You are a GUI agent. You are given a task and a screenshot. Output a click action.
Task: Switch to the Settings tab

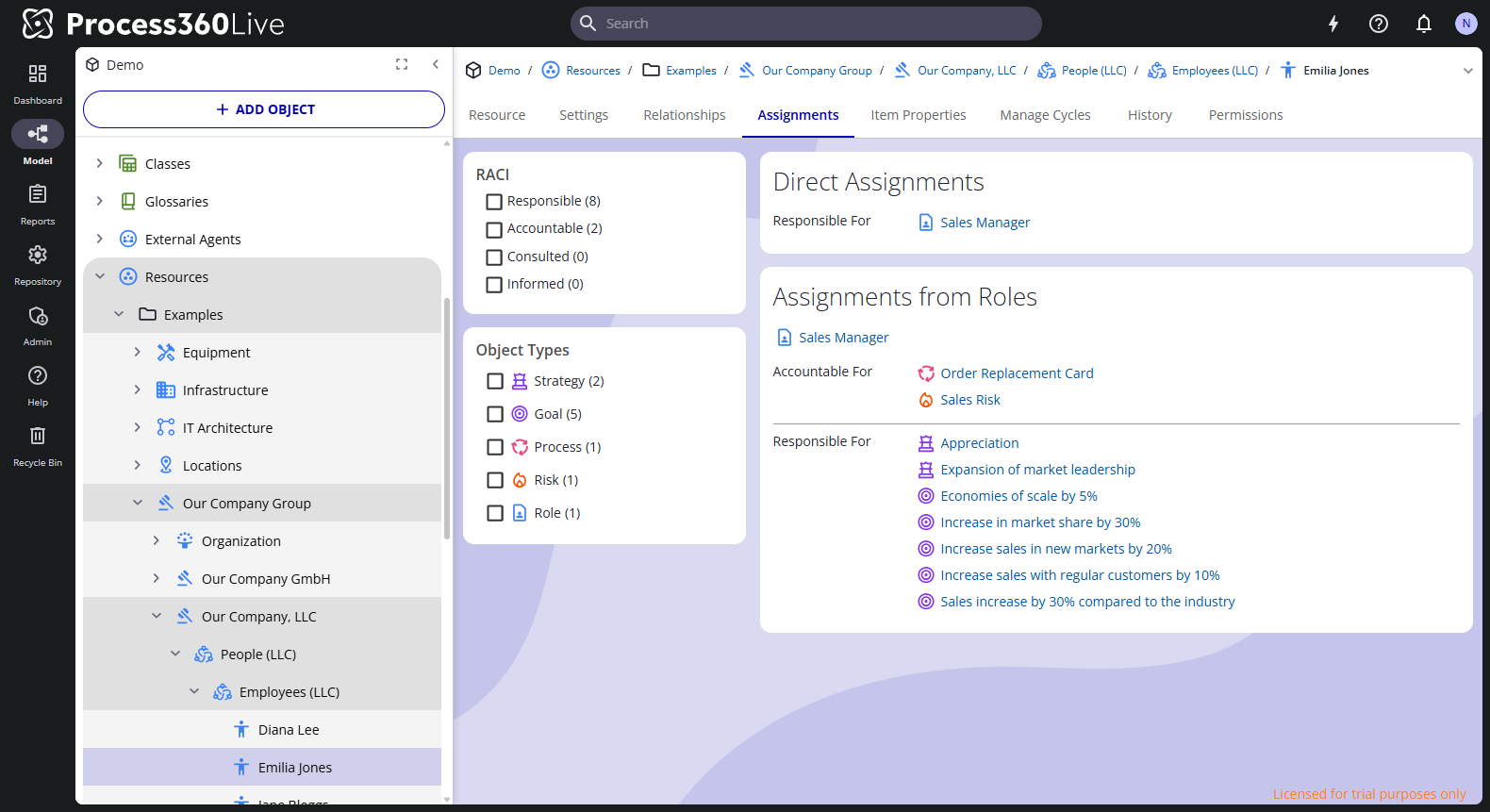tap(584, 115)
